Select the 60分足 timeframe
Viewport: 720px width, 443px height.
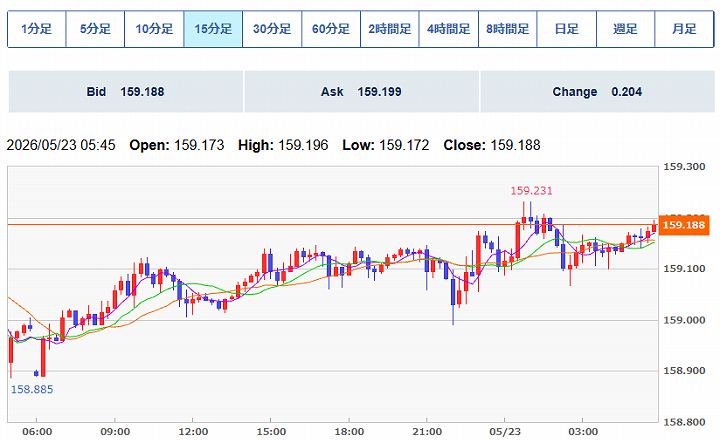point(331,29)
